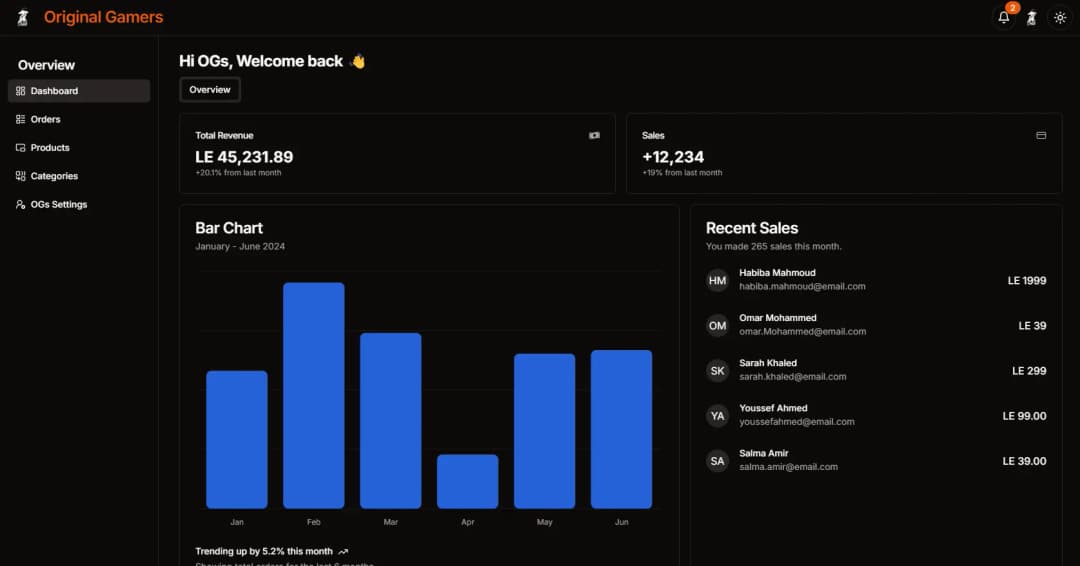The height and width of the screenshot is (566, 1080).
Task: Click the name Habiba Mahmoud
Action: point(777,273)
